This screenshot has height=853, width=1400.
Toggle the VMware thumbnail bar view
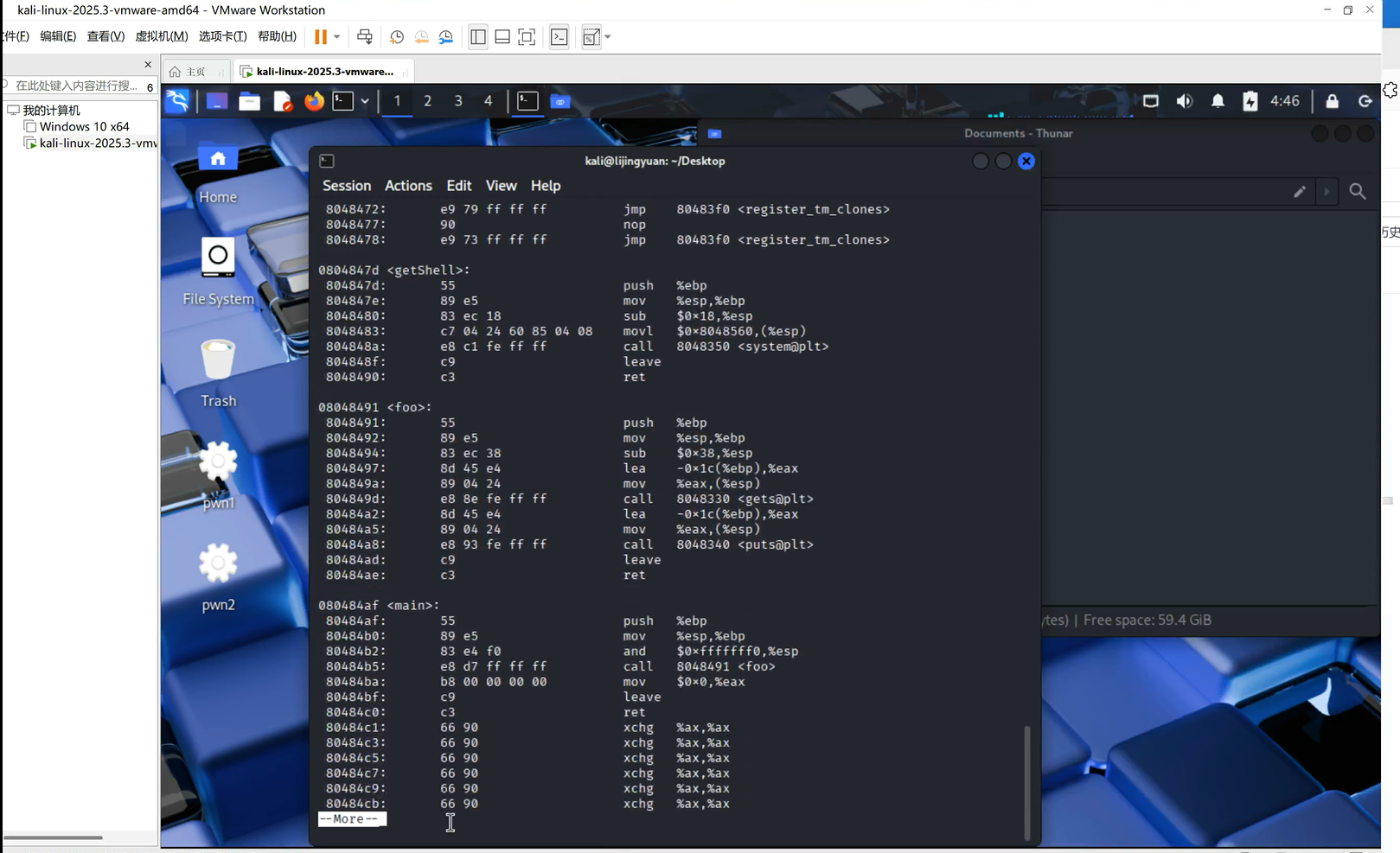tap(502, 37)
